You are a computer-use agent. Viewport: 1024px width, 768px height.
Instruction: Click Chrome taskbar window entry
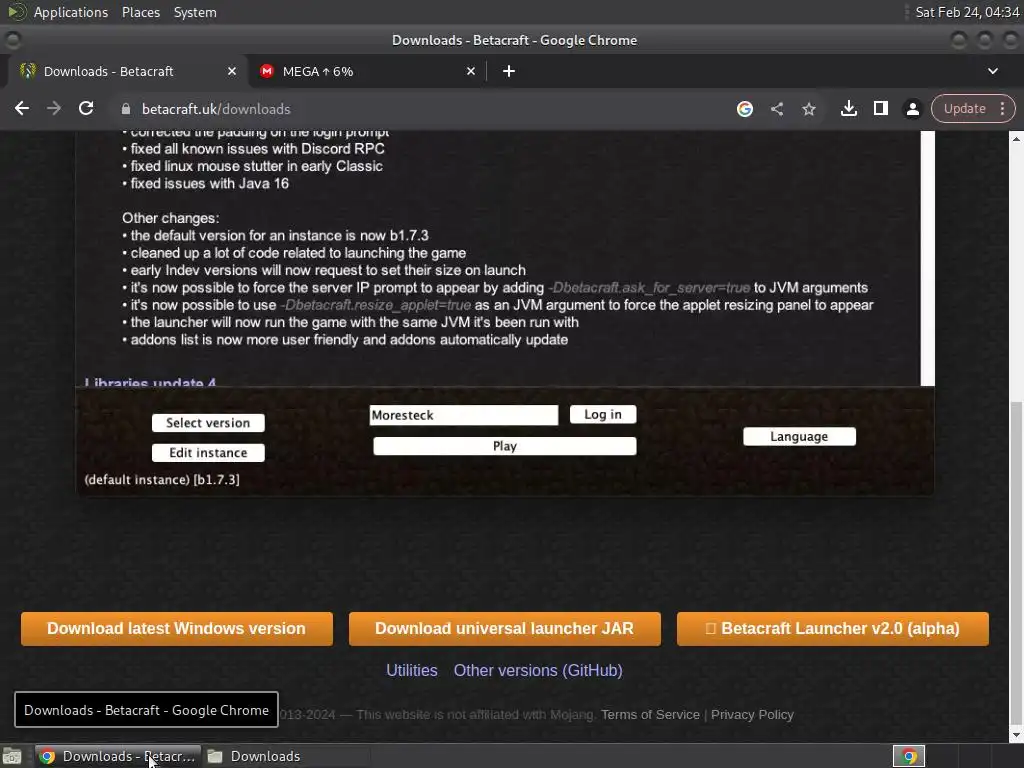pos(118,756)
